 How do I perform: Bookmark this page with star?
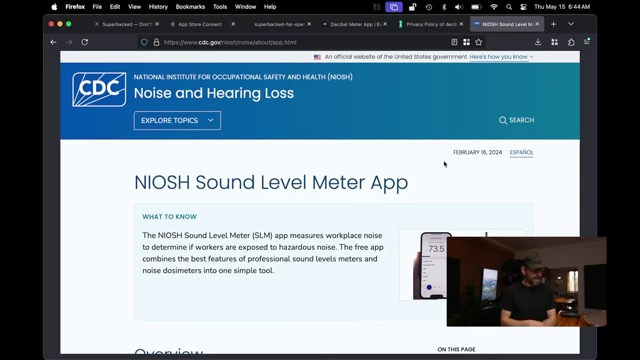point(479,42)
